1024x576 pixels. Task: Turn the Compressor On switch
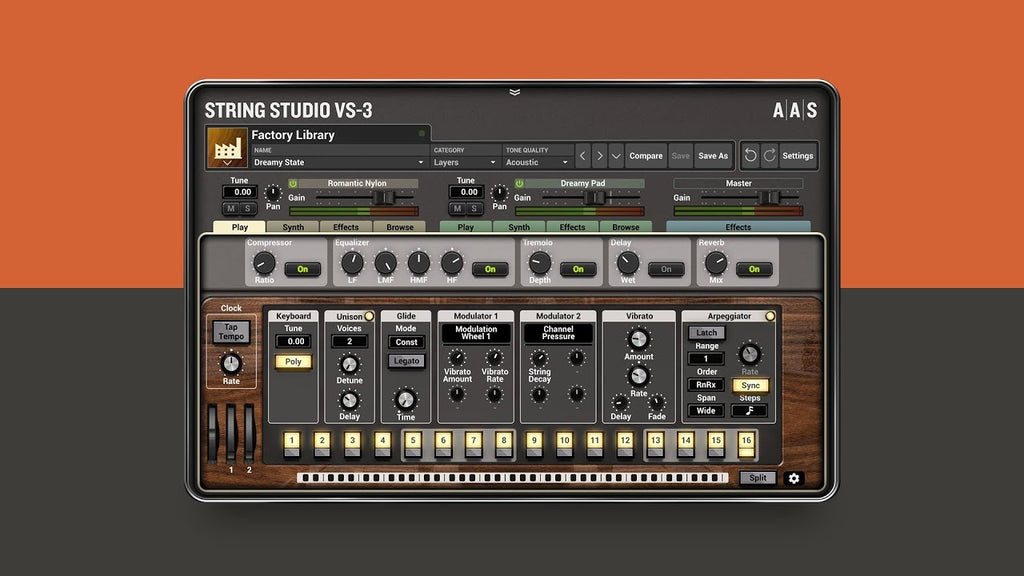pyautogui.click(x=302, y=269)
